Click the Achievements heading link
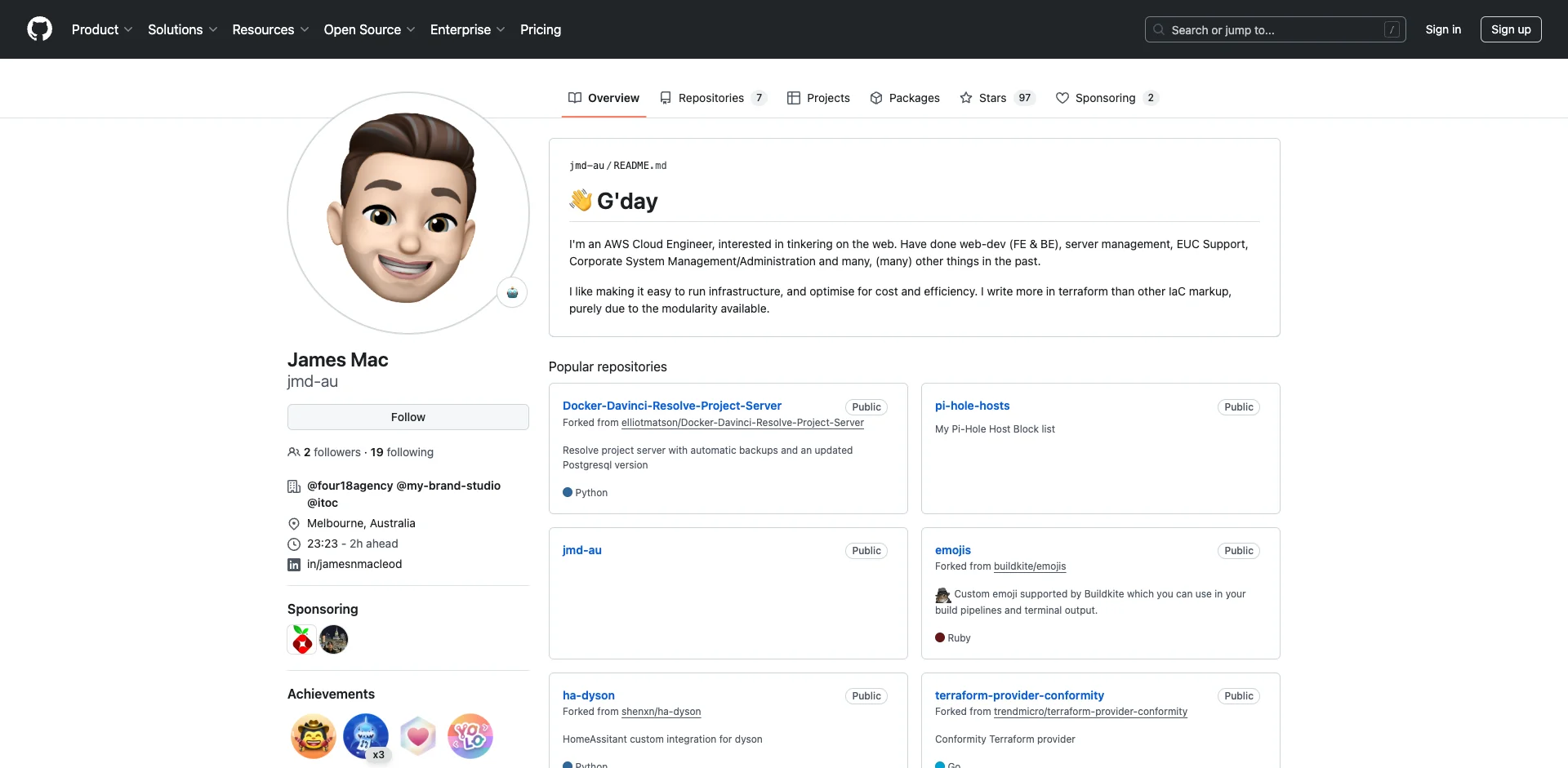The image size is (1568, 768). point(331,694)
